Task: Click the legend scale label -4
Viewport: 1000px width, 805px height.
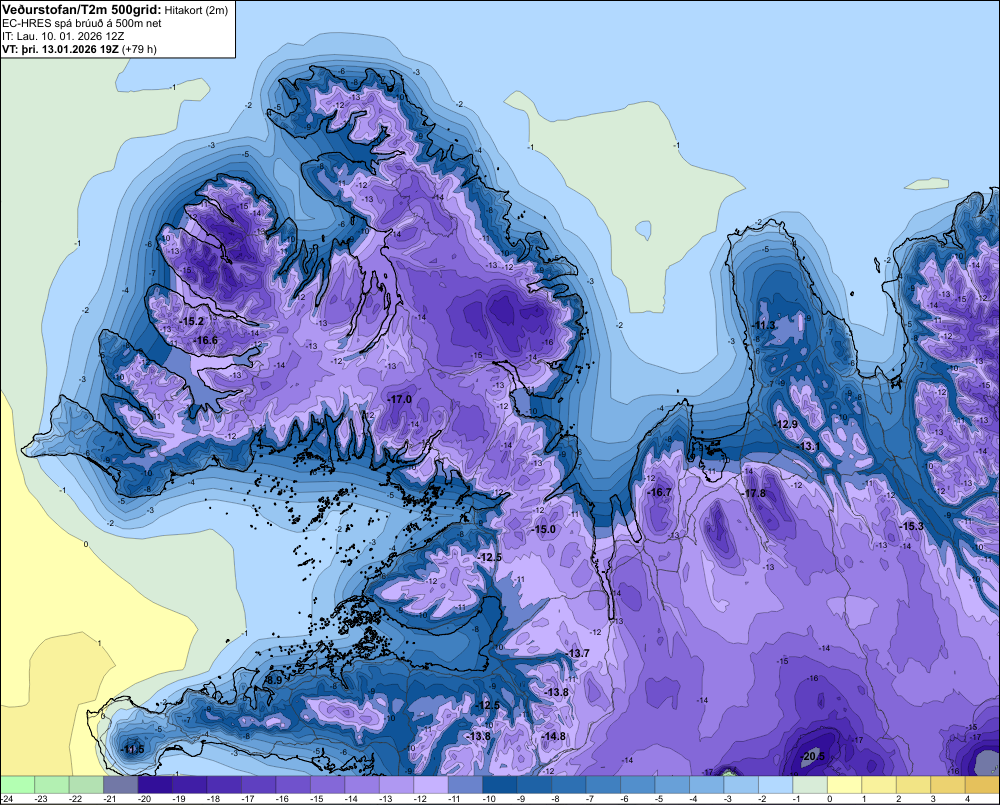Action: (x=694, y=799)
